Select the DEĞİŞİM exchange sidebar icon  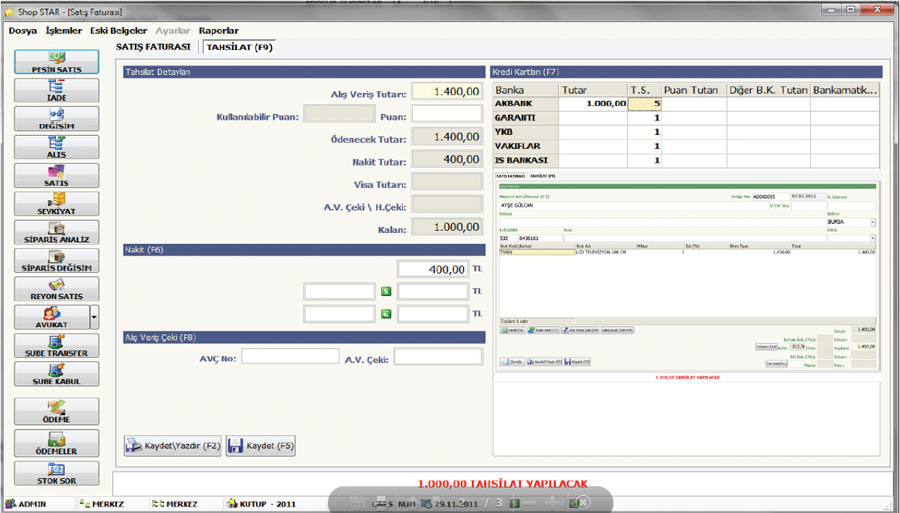coord(56,119)
